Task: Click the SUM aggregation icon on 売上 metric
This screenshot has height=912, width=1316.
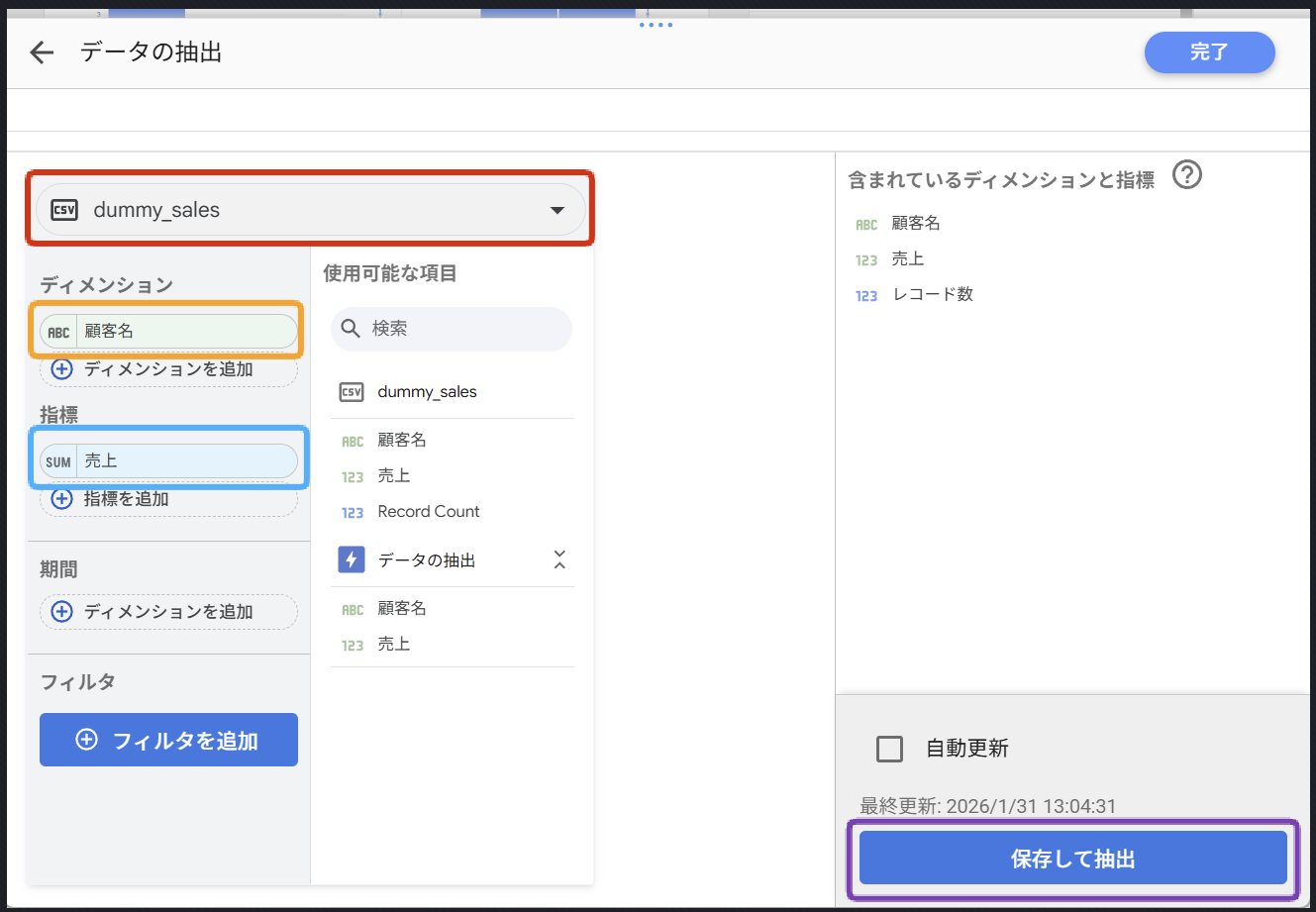Action: 58,461
